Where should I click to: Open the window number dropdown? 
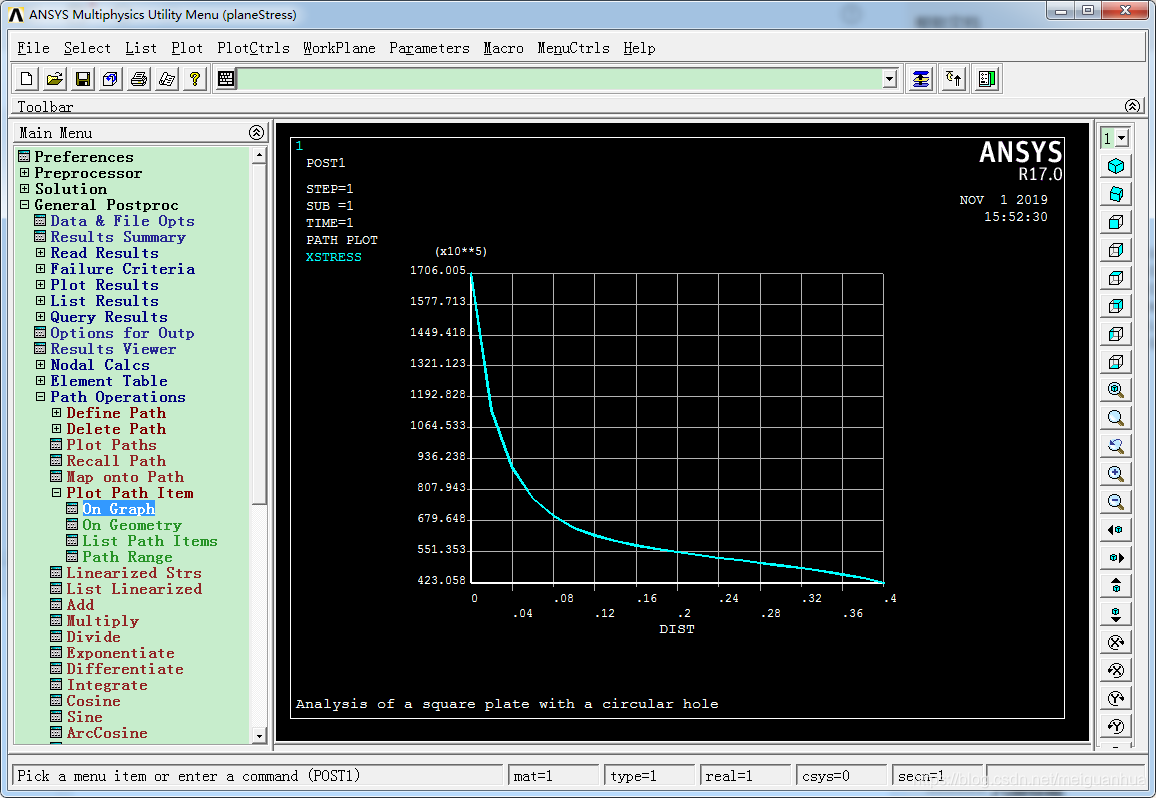pos(1121,138)
